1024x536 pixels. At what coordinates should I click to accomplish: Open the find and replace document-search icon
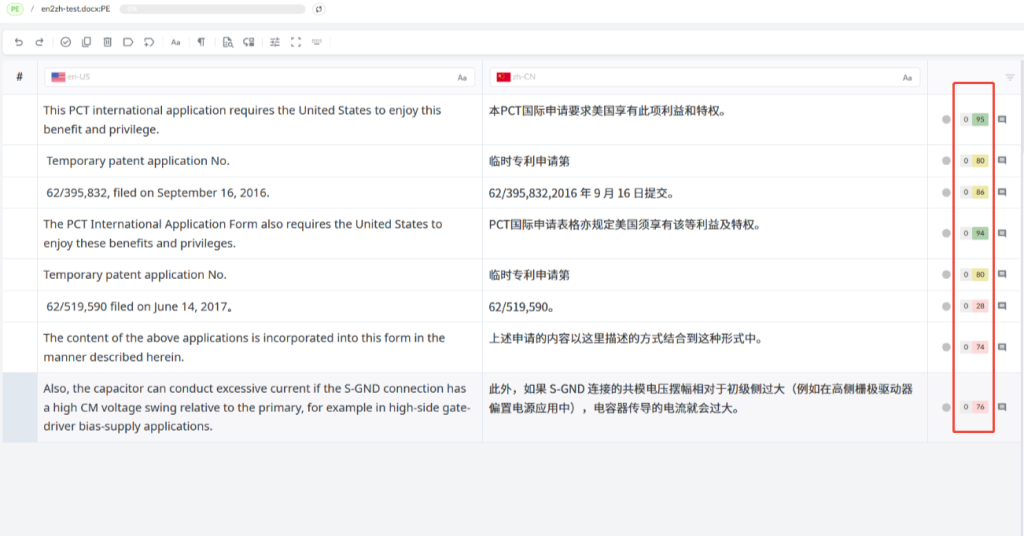pos(227,42)
